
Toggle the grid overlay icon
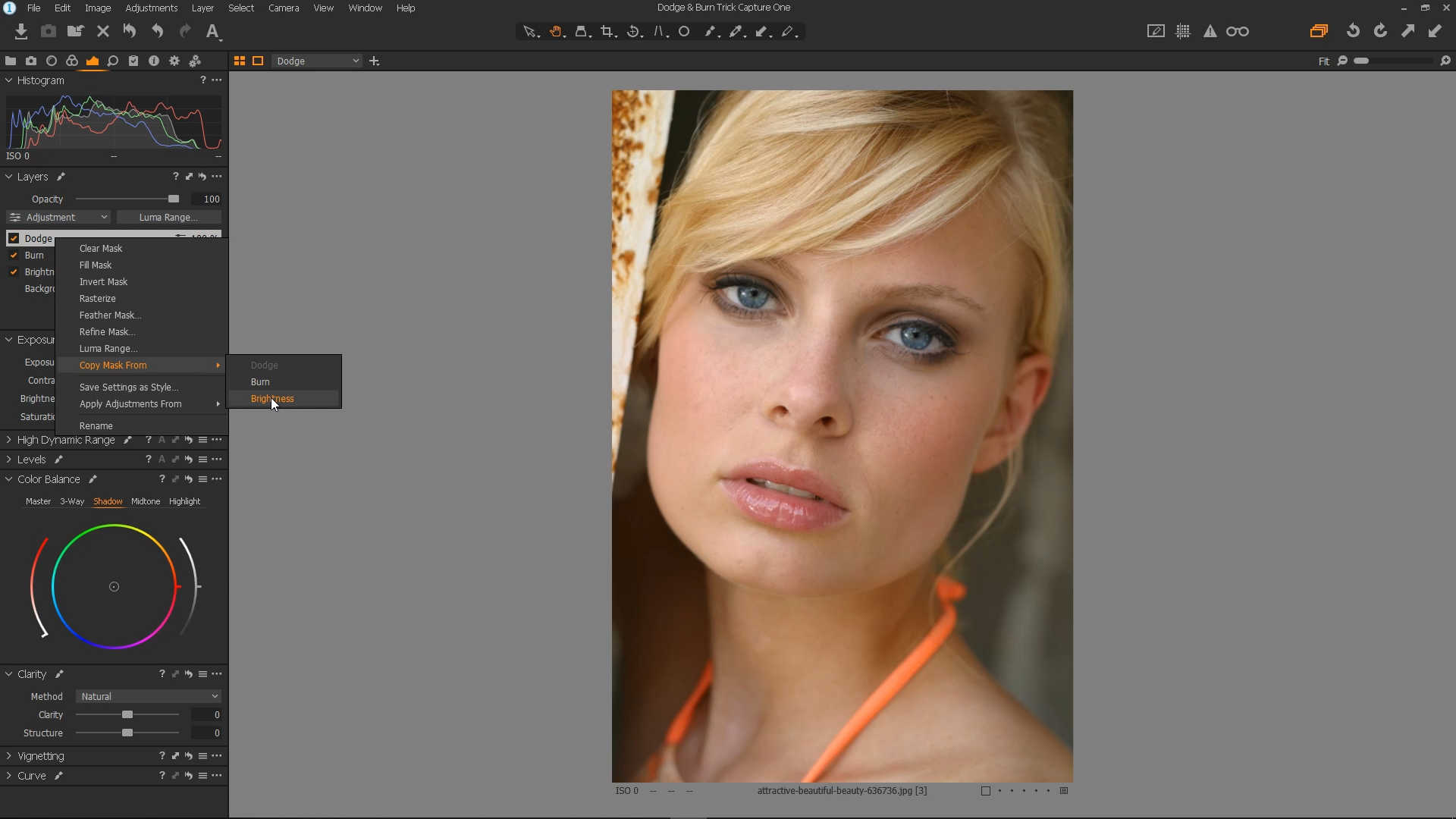click(1182, 31)
